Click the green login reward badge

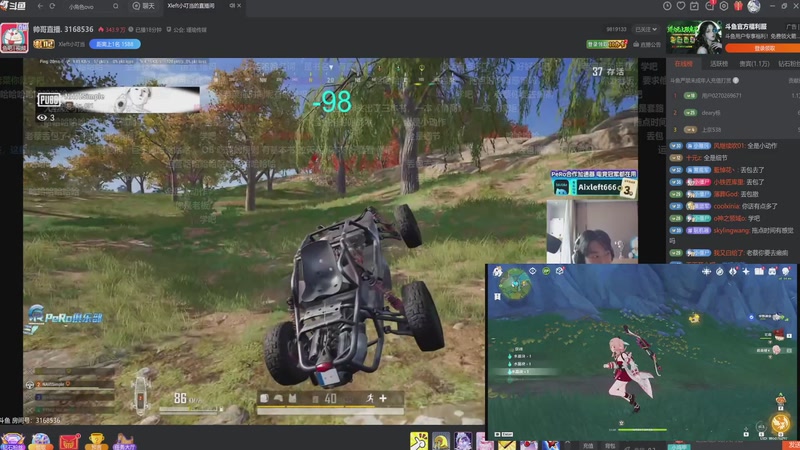point(607,44)
